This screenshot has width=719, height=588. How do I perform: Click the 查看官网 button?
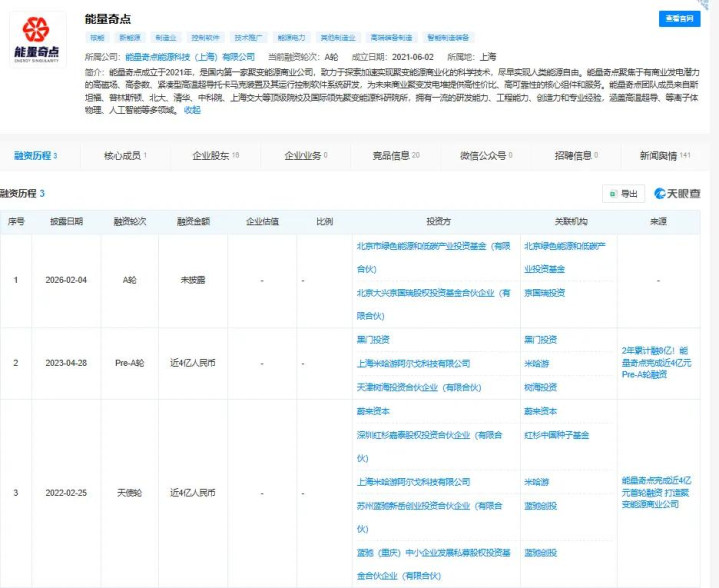tap(680, 19)
